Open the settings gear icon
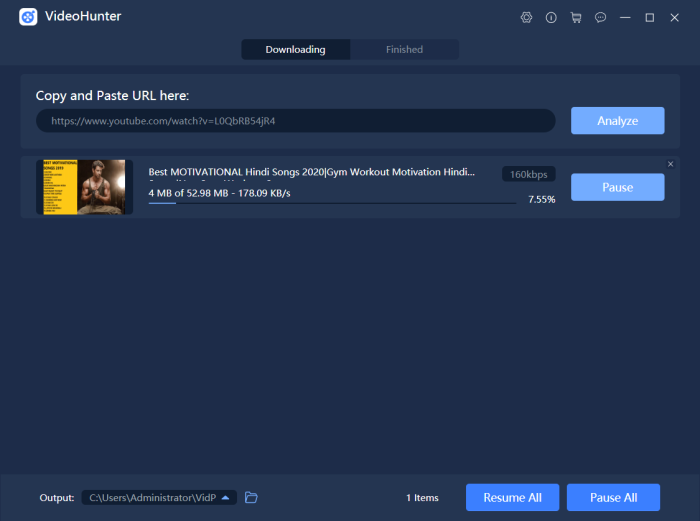 point(526,17)
